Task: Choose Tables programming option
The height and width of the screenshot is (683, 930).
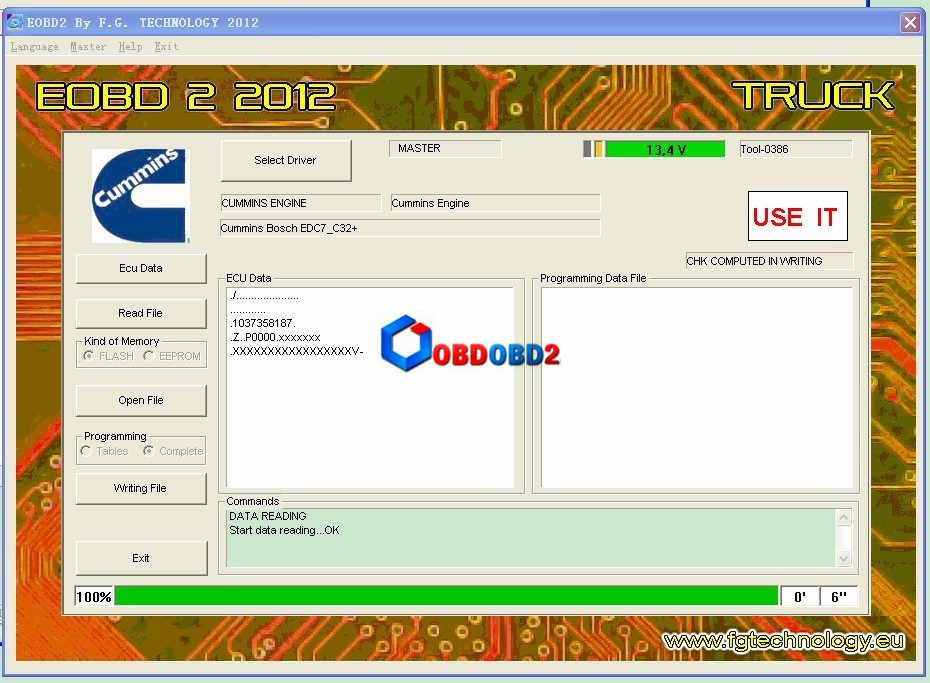Action: coord(86,451)
